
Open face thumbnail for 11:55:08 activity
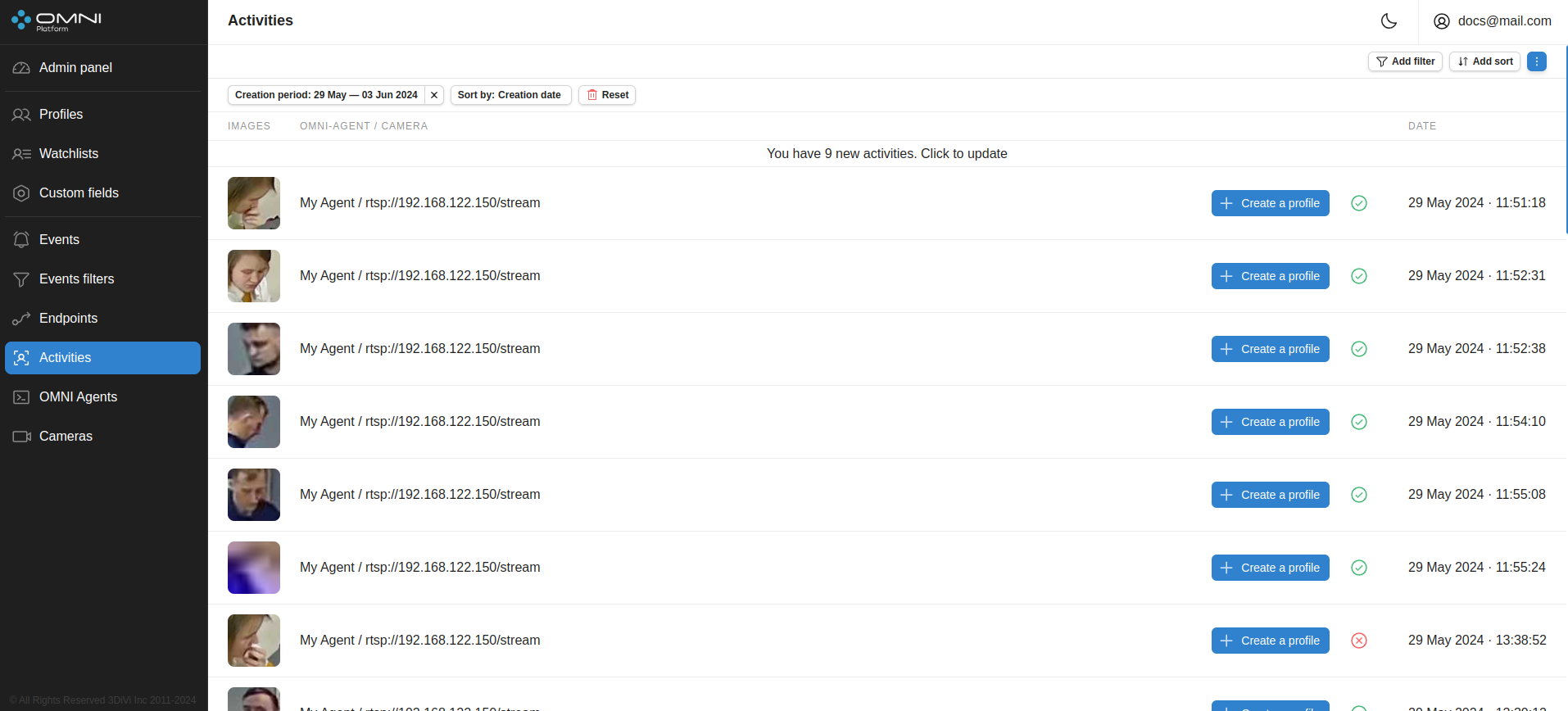(254, 495)
